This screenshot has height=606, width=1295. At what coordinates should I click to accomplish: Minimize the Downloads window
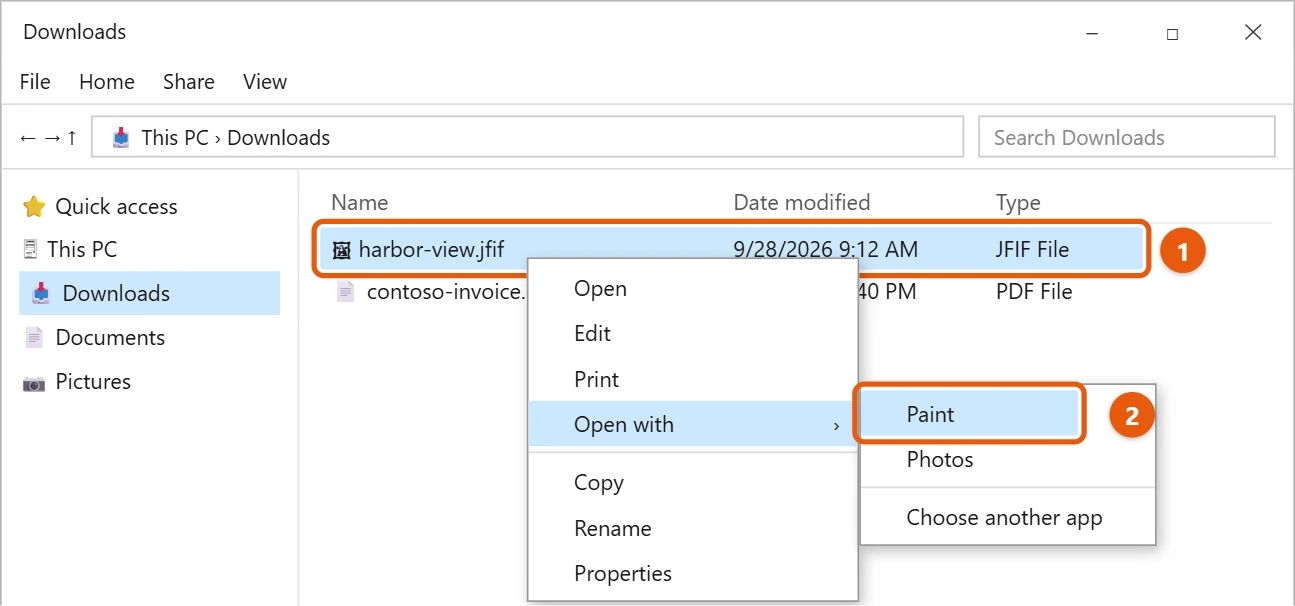pyautogui.click(x=1091, y=33)
